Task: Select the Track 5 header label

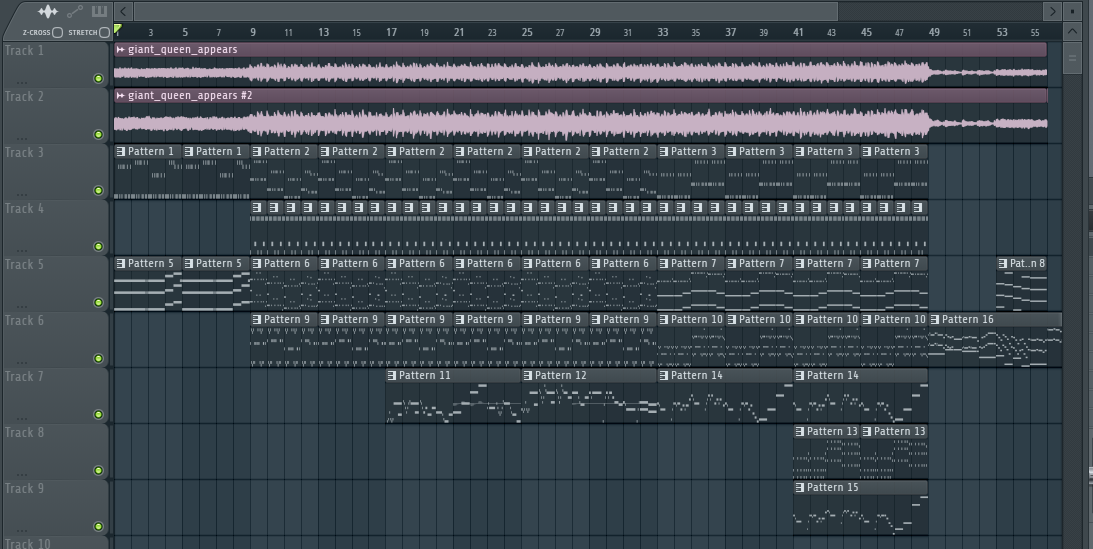Action: (x=25, y=265)
